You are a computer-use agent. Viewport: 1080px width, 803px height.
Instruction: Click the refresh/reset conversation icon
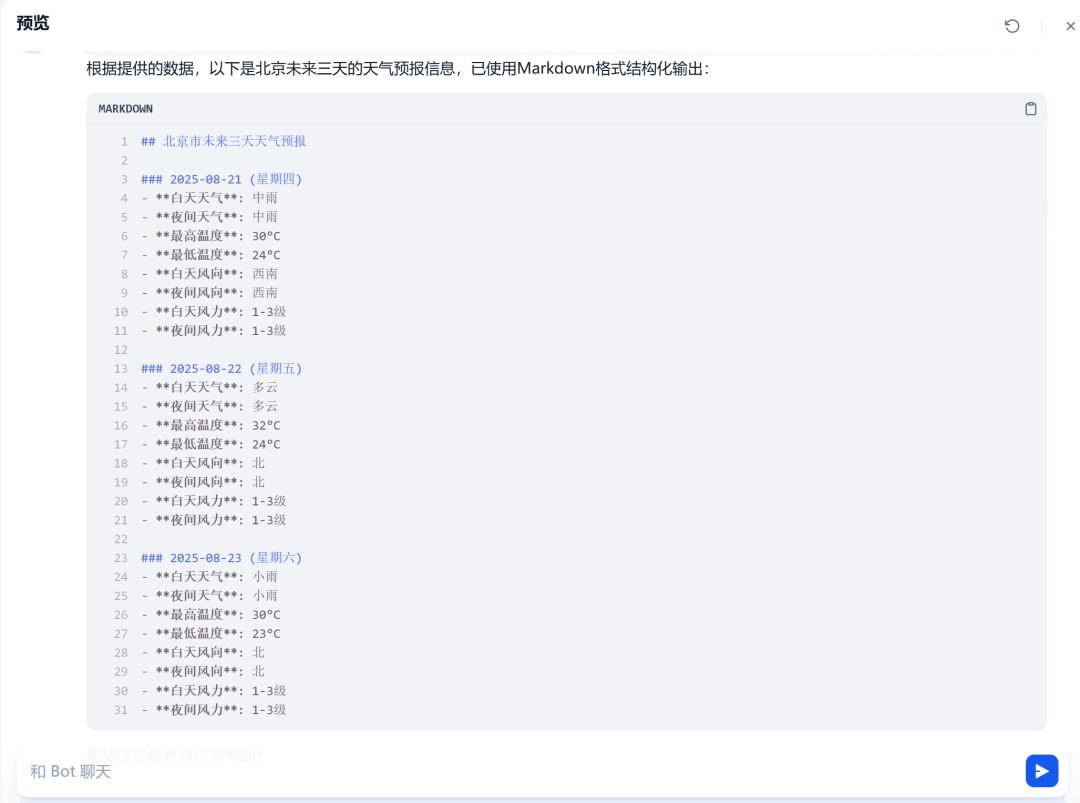(1012, 26)
